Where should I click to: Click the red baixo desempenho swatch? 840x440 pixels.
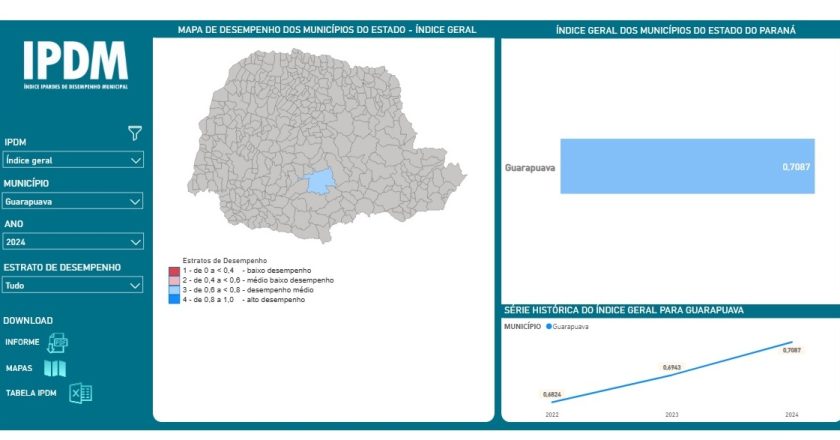174,271
